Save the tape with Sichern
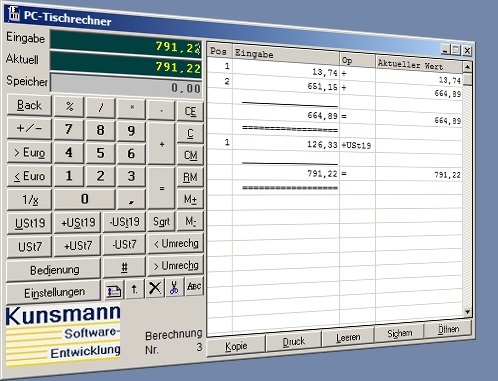Viewport: 498px width, 381px height. point(399,333)
